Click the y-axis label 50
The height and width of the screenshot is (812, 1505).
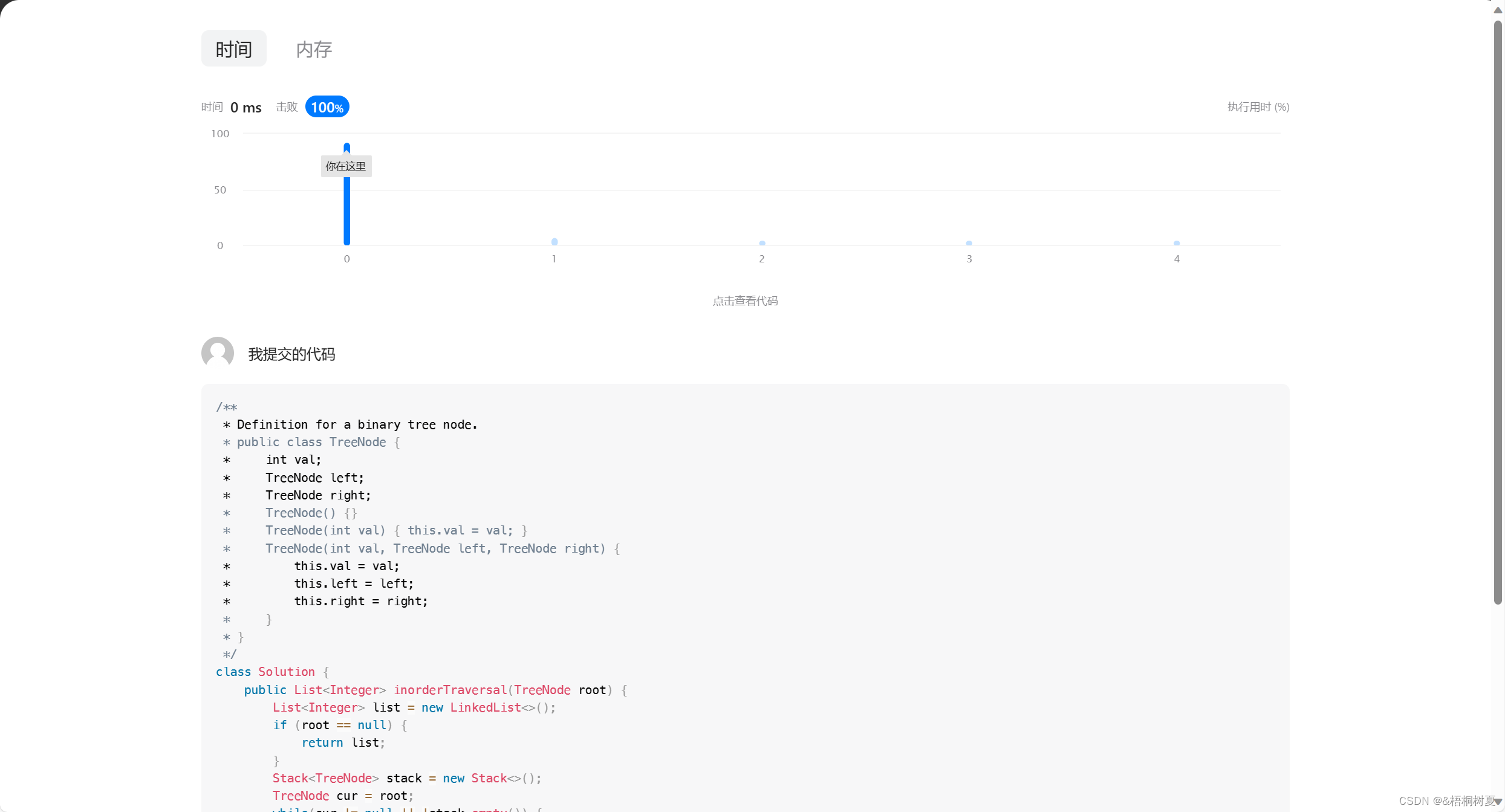(x=220, y=190)
